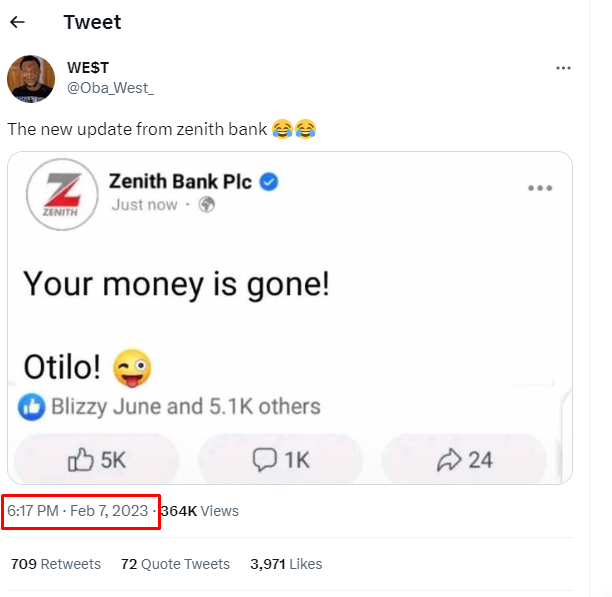Click the globe public-visibility icon
The image size is (612, 597).
[206, 204]
